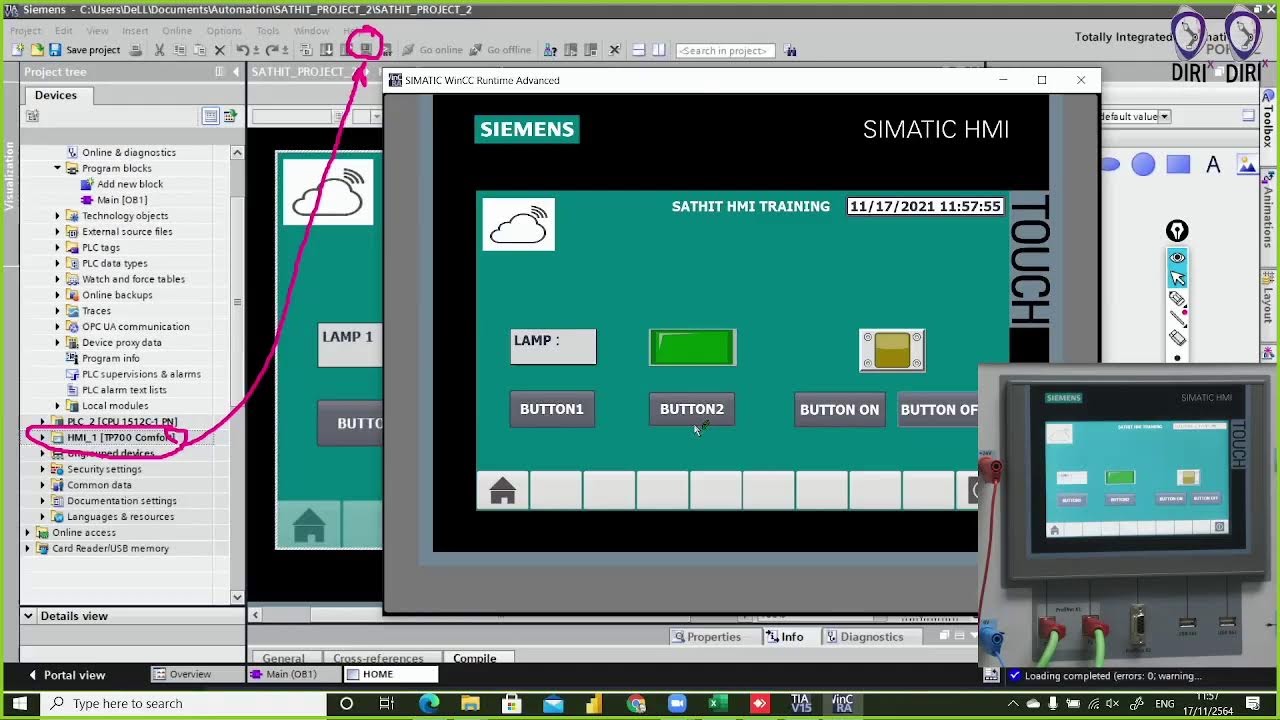Open the Online menu
The image size is (1280, 720).
pyautogui.click(x=176, y=31)
